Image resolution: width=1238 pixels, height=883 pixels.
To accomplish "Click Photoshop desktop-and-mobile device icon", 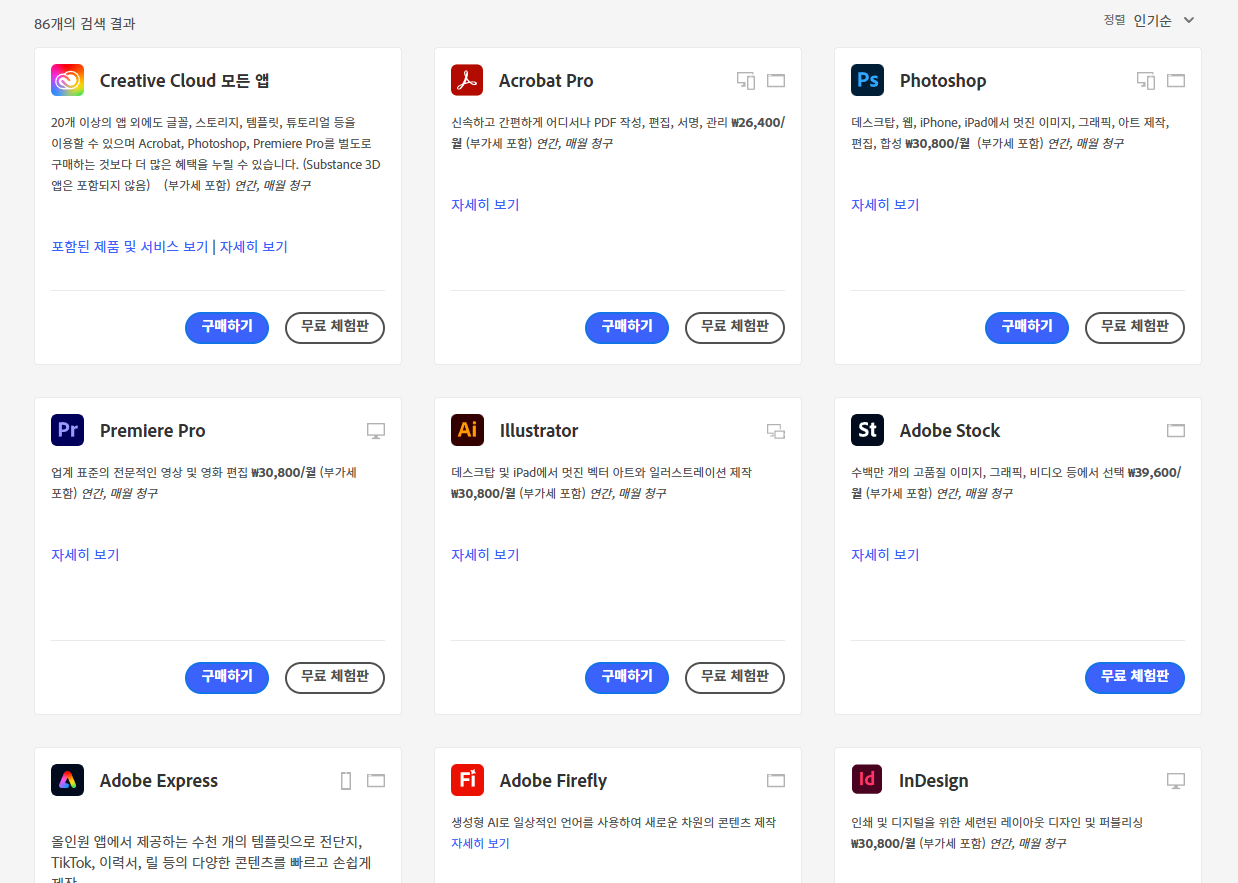I will tap(1146, 81).
